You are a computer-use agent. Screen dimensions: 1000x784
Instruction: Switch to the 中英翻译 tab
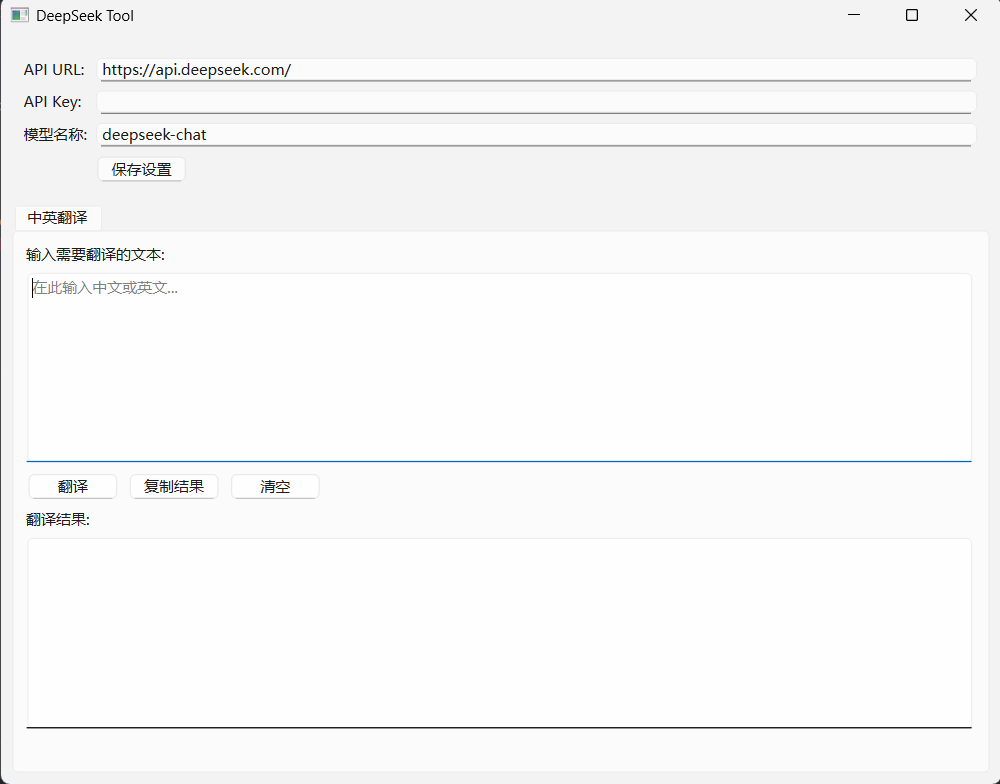point(57,218)
